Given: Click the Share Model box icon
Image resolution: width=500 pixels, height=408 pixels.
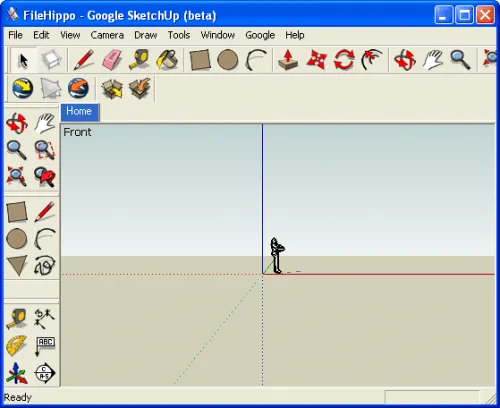Looking at the screenshot, I should tap(140, 88).
